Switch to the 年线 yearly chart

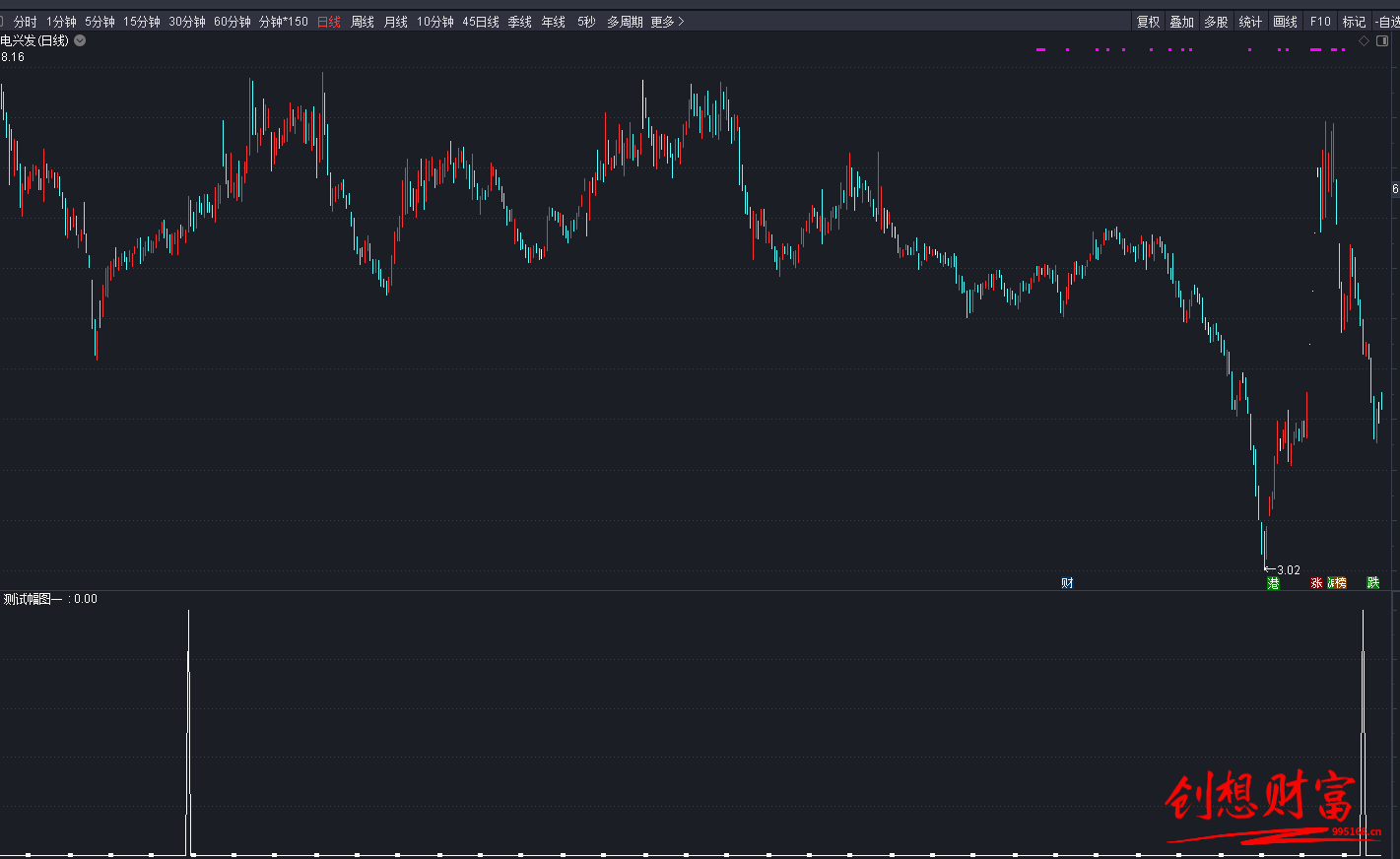tap(554, 22)
